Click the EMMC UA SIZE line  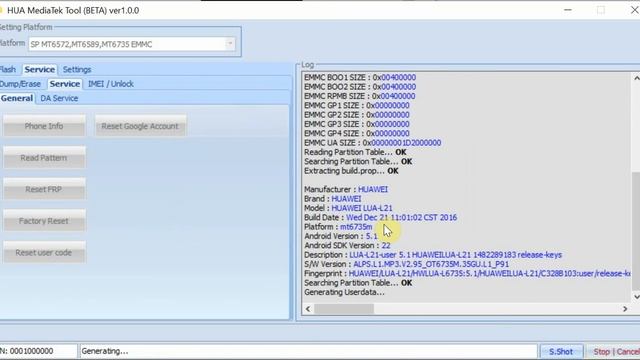coord(373,143)
